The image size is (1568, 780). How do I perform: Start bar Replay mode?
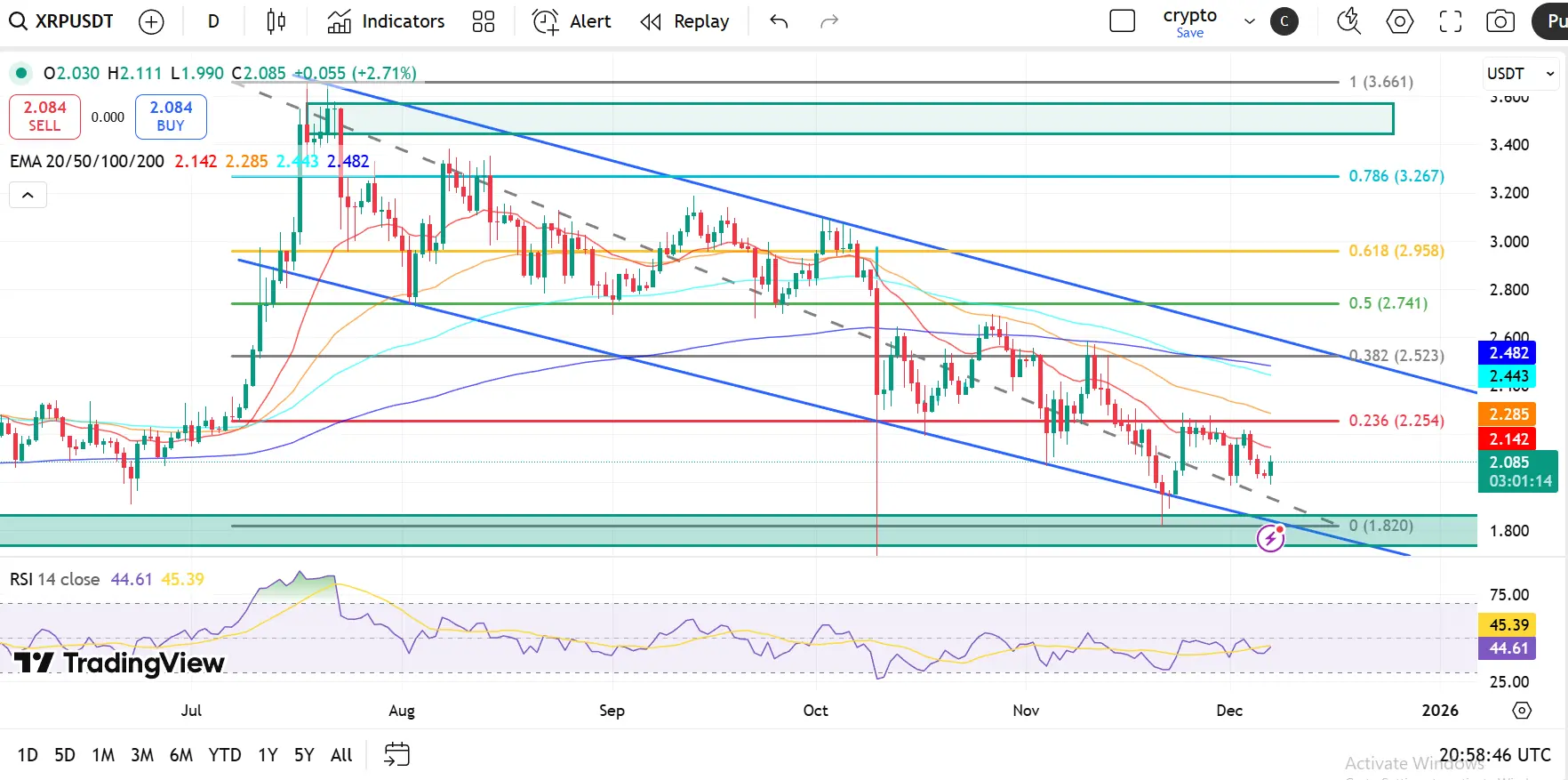684,21
